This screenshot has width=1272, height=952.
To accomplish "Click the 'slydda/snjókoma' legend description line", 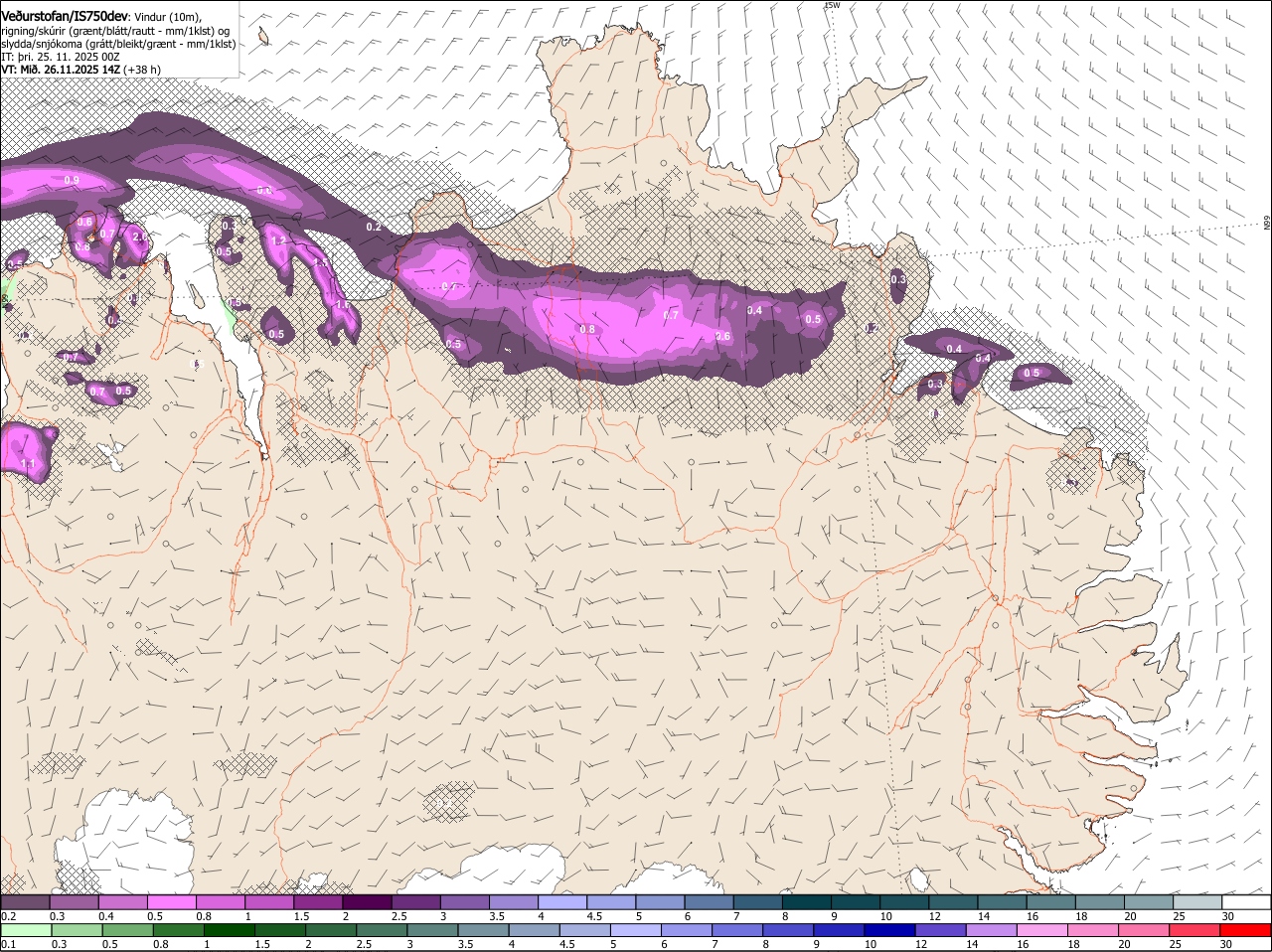I will point(118,44).
